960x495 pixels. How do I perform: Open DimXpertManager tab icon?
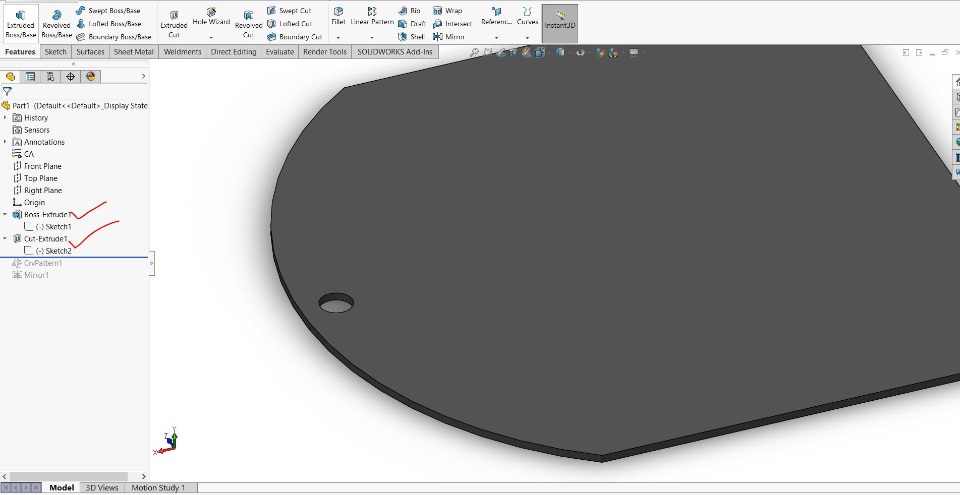(70, 77)
